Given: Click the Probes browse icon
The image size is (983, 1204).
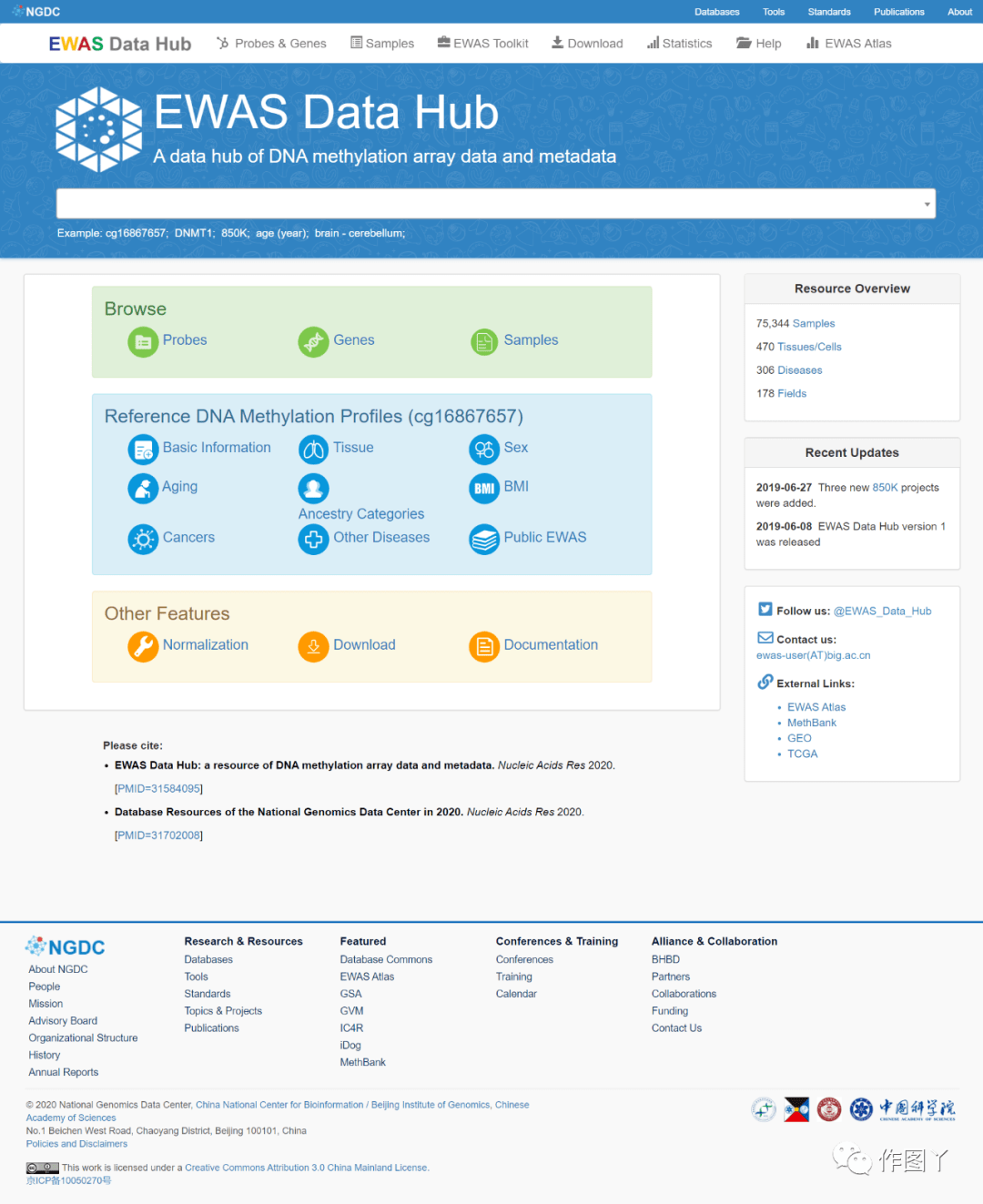Looking at the screenshot, I should (143, 342).
